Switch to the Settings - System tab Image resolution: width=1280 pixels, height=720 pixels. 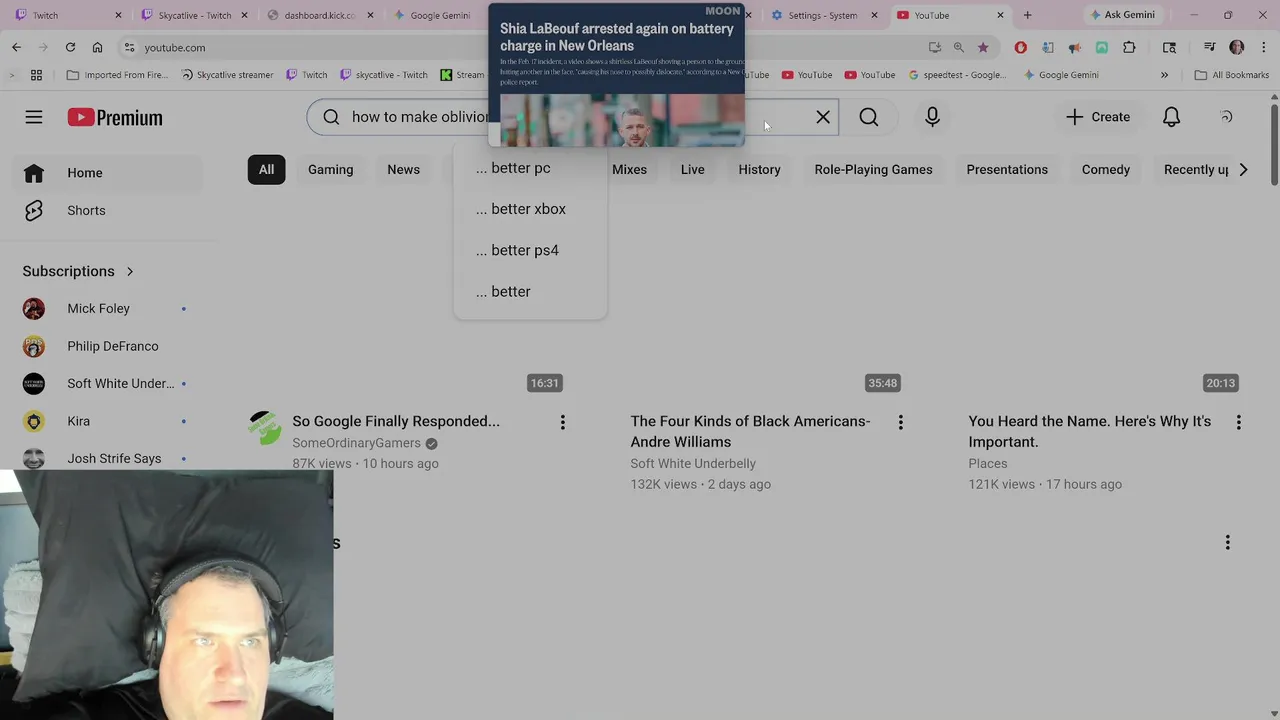[822, 15]
